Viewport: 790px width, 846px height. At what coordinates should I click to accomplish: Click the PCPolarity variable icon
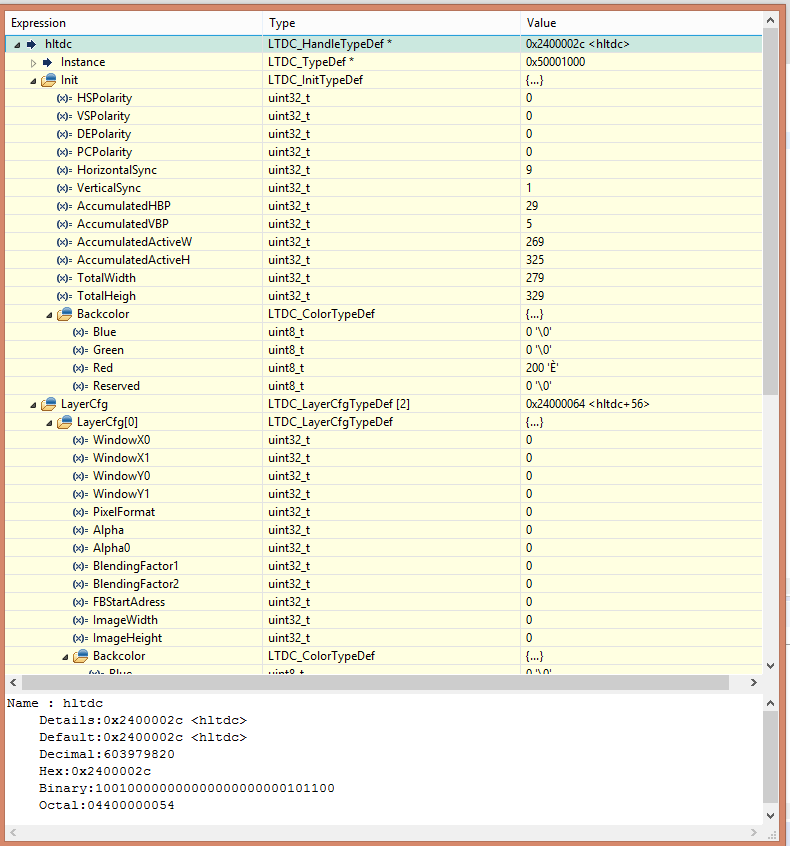coord(64,152)
